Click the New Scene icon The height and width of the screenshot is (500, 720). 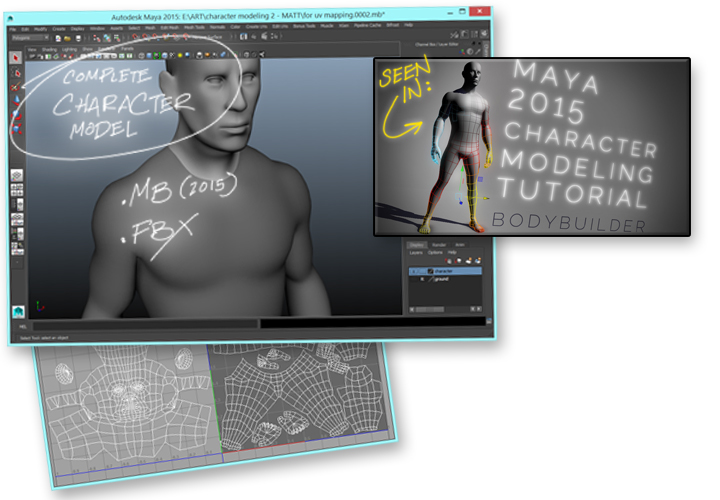tap(58, 38)
